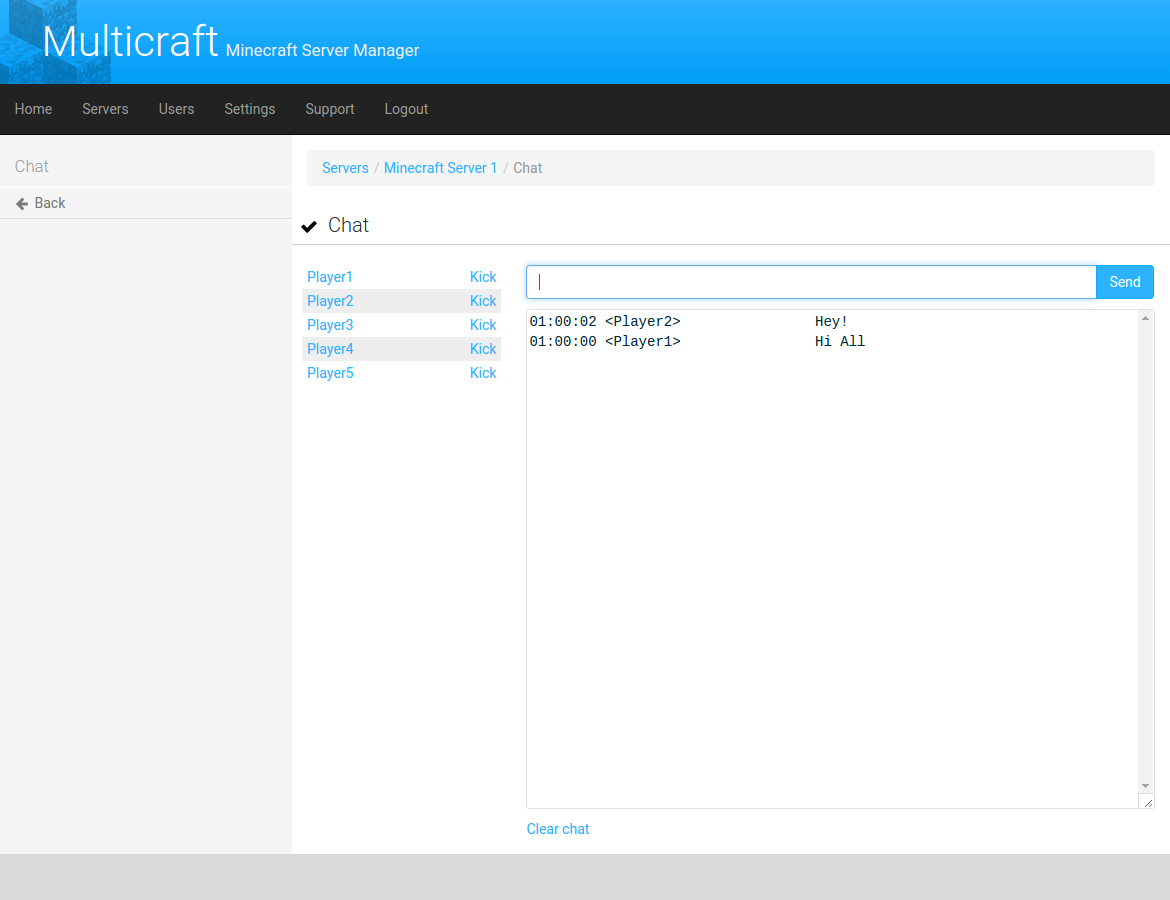This screenshot has height=900, width=1170.
Task: Open Player2 profile link
Action: point(331,301)
